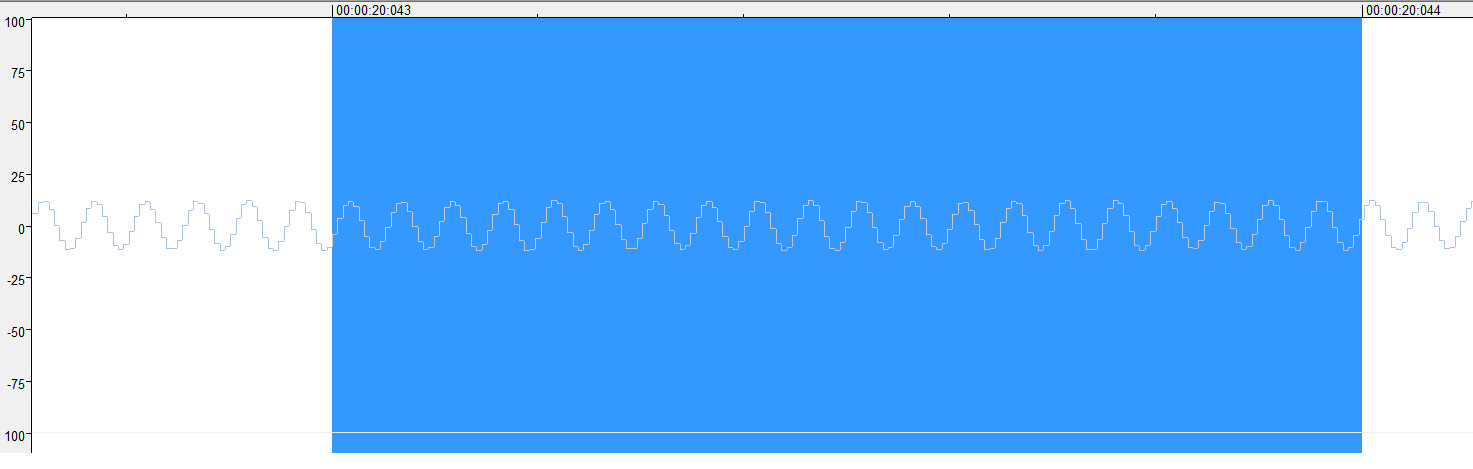Click the 0 amplitude scale label
The width and height of the screenshot is (1473, 469).
click(x=21, y=227)
